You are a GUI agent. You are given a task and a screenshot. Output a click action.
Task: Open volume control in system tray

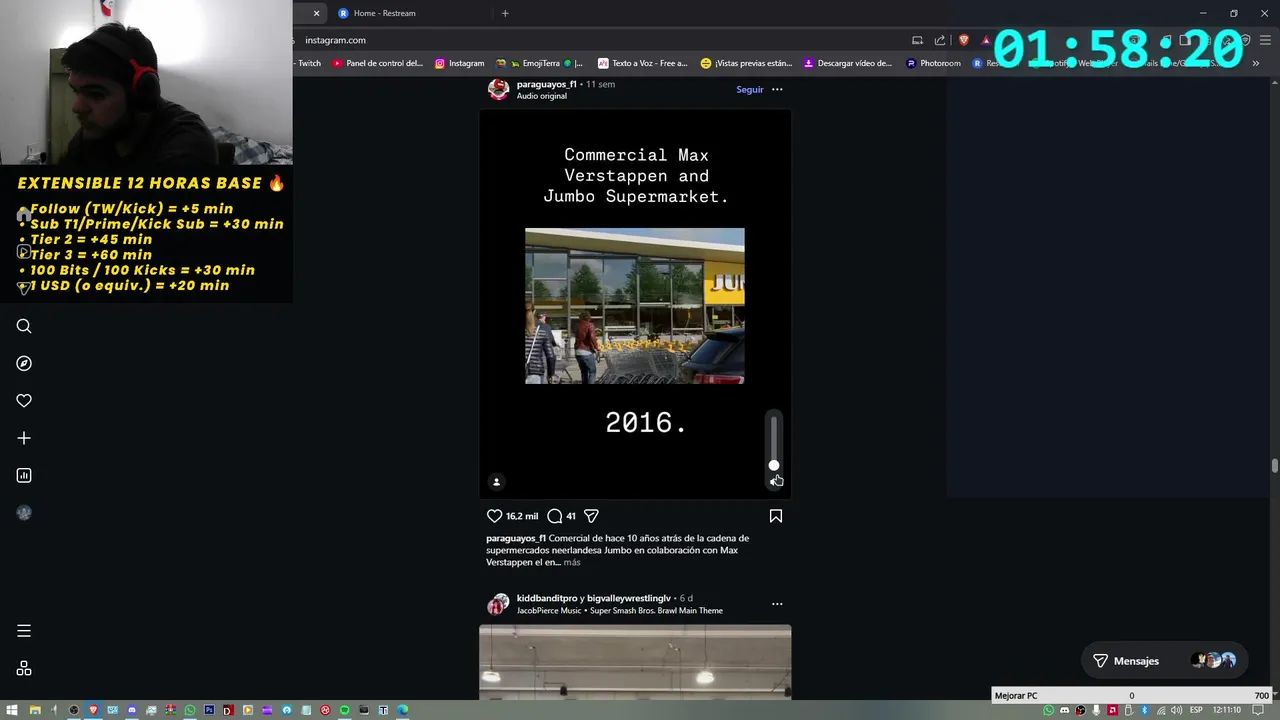pyautogui.click(x=1177, y=710)
